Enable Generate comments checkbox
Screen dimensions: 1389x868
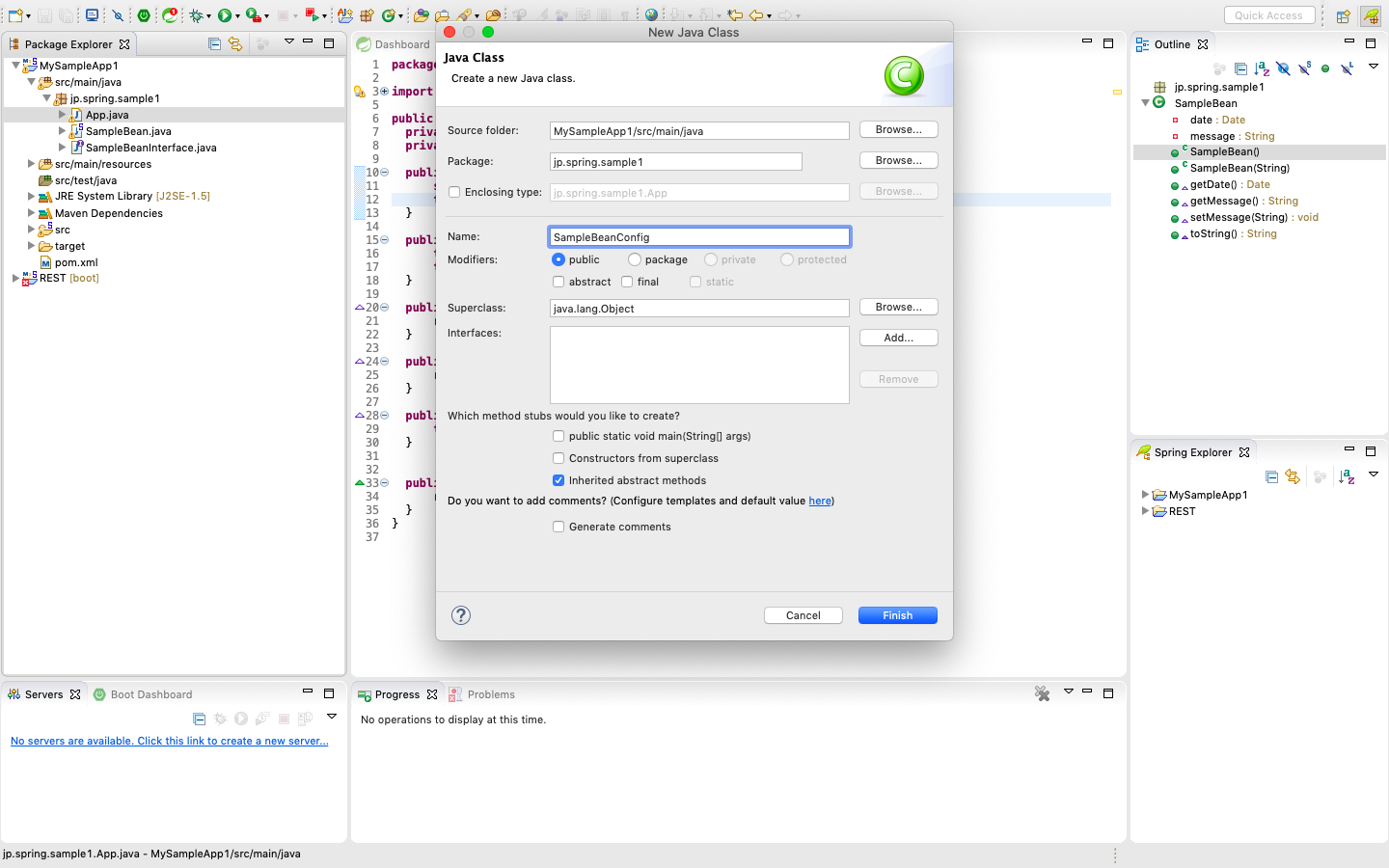558,527
